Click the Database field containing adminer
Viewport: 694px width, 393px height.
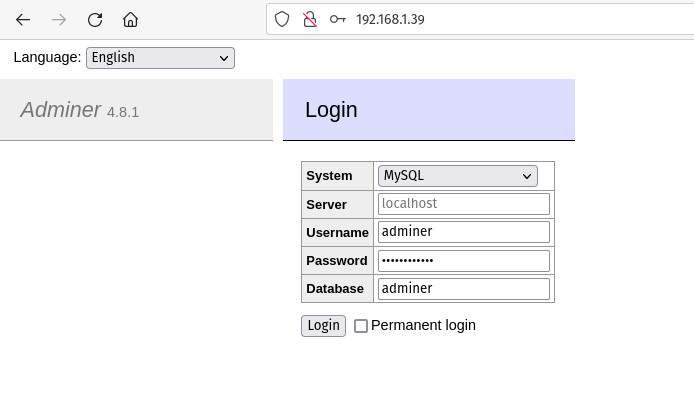coord(464,289)
